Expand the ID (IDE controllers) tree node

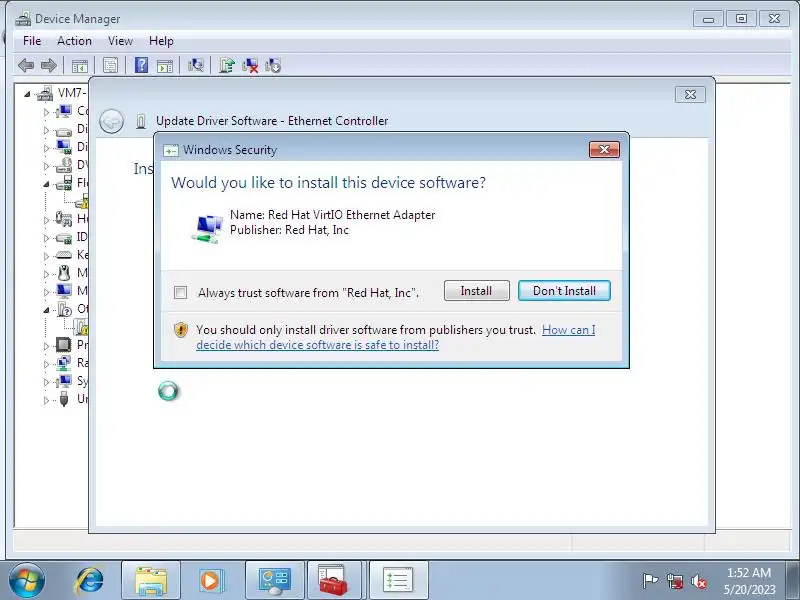pos(46,238)
